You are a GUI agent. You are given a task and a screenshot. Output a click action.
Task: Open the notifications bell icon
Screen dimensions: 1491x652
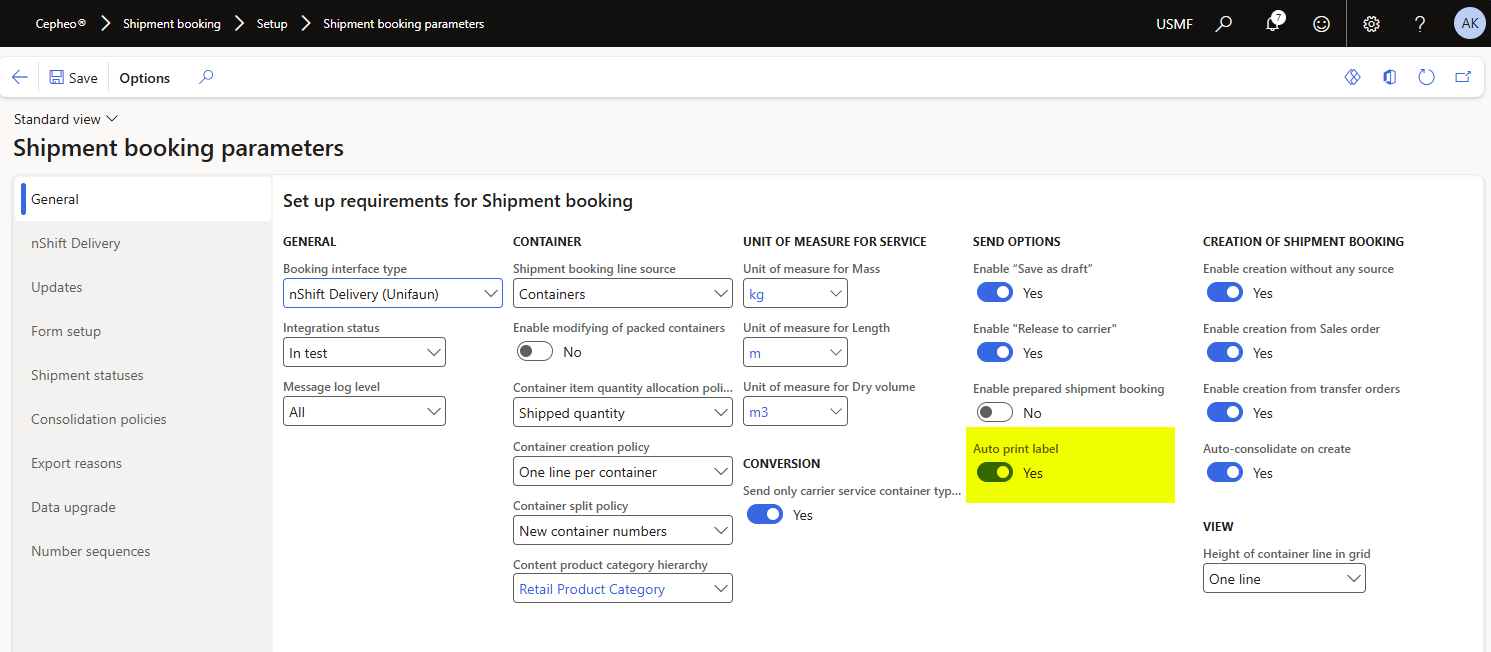(x=1273, y=24)
